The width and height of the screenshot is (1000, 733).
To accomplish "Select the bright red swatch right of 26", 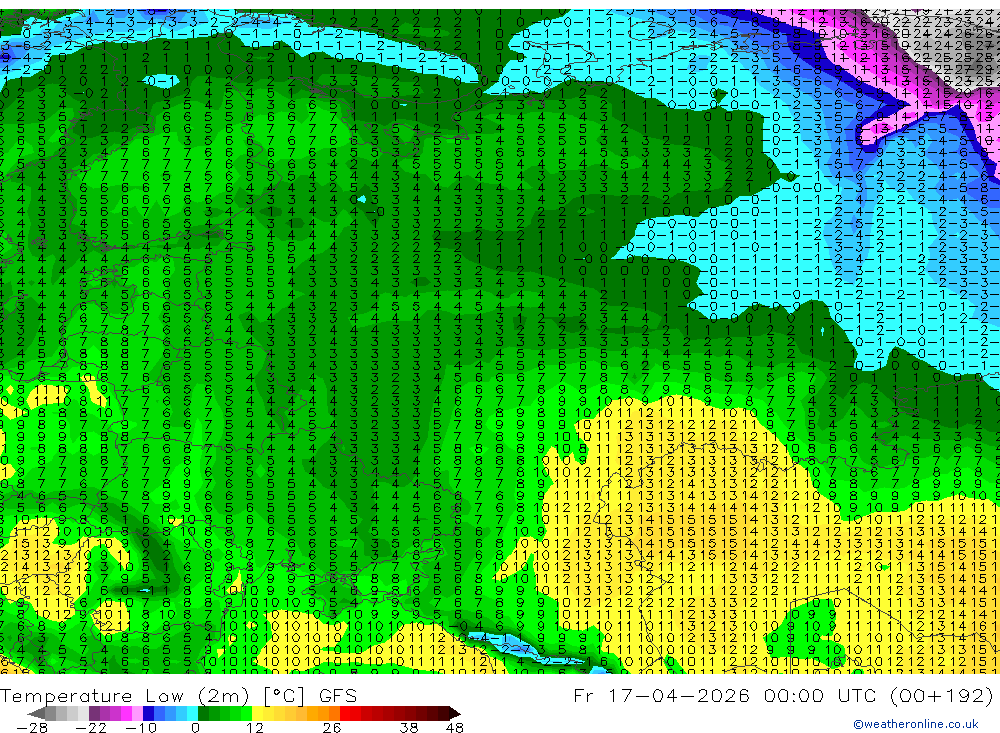I will tap(345, 714).
